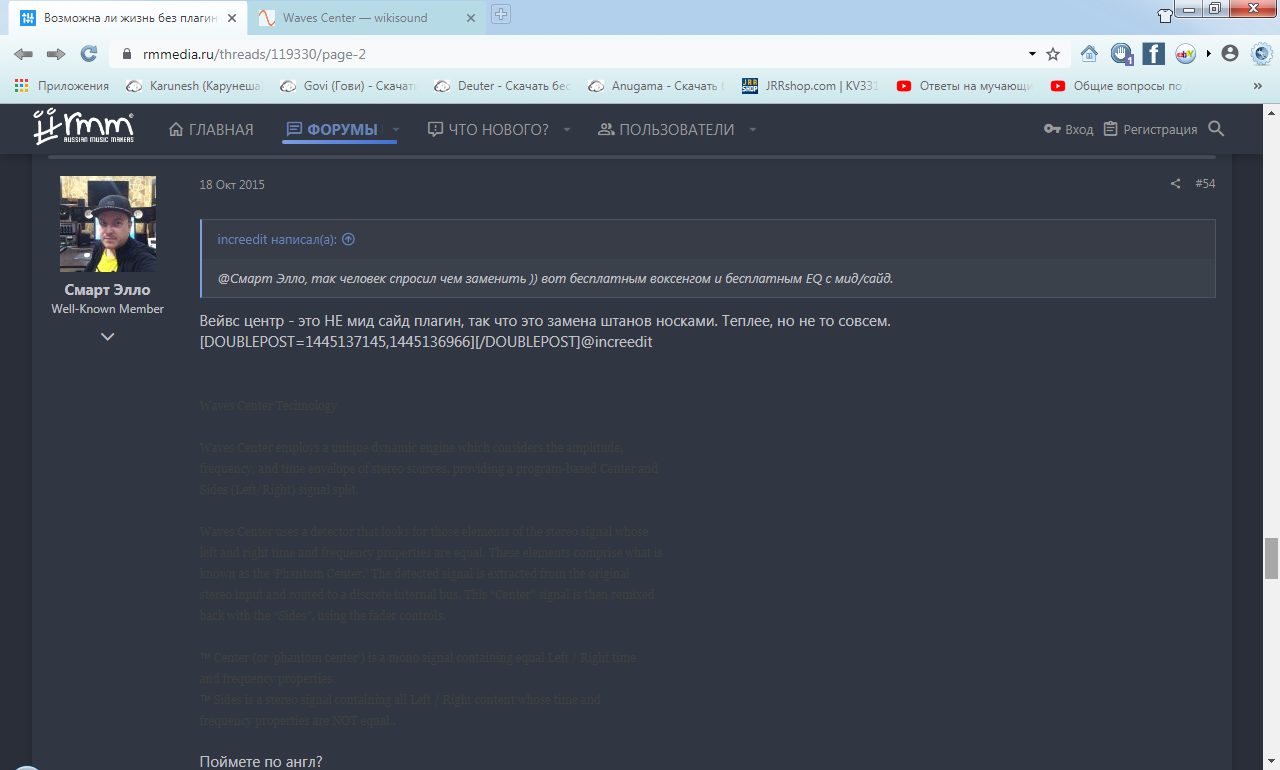Open the Anugama bookmark
The height and width of the screenshot is (770, 1280).
pos(656,86)
